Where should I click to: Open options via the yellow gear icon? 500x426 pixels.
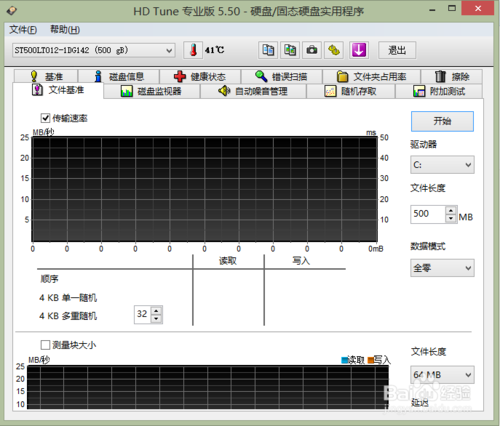coord(334,50)
